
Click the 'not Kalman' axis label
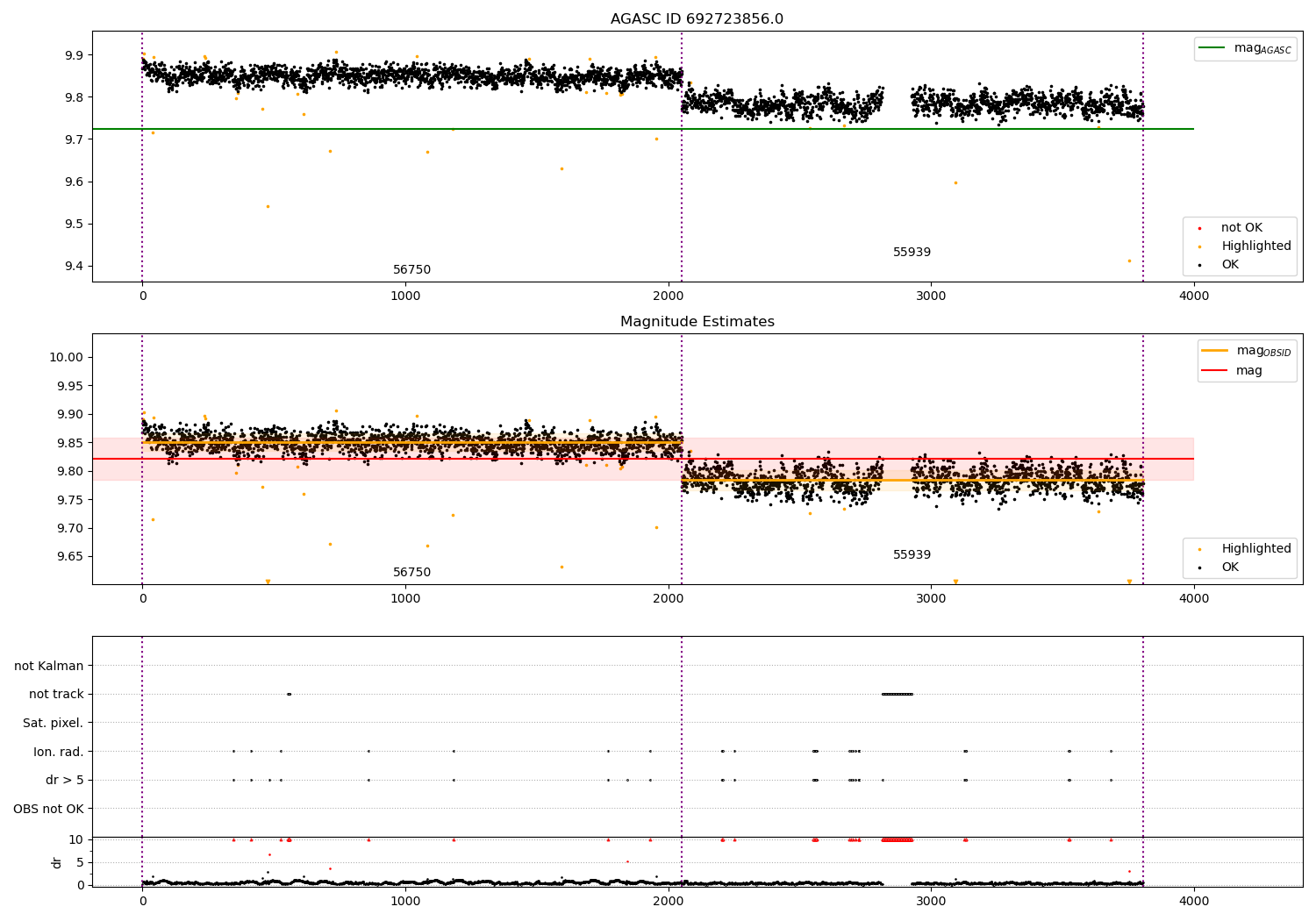tap(49, 666)
